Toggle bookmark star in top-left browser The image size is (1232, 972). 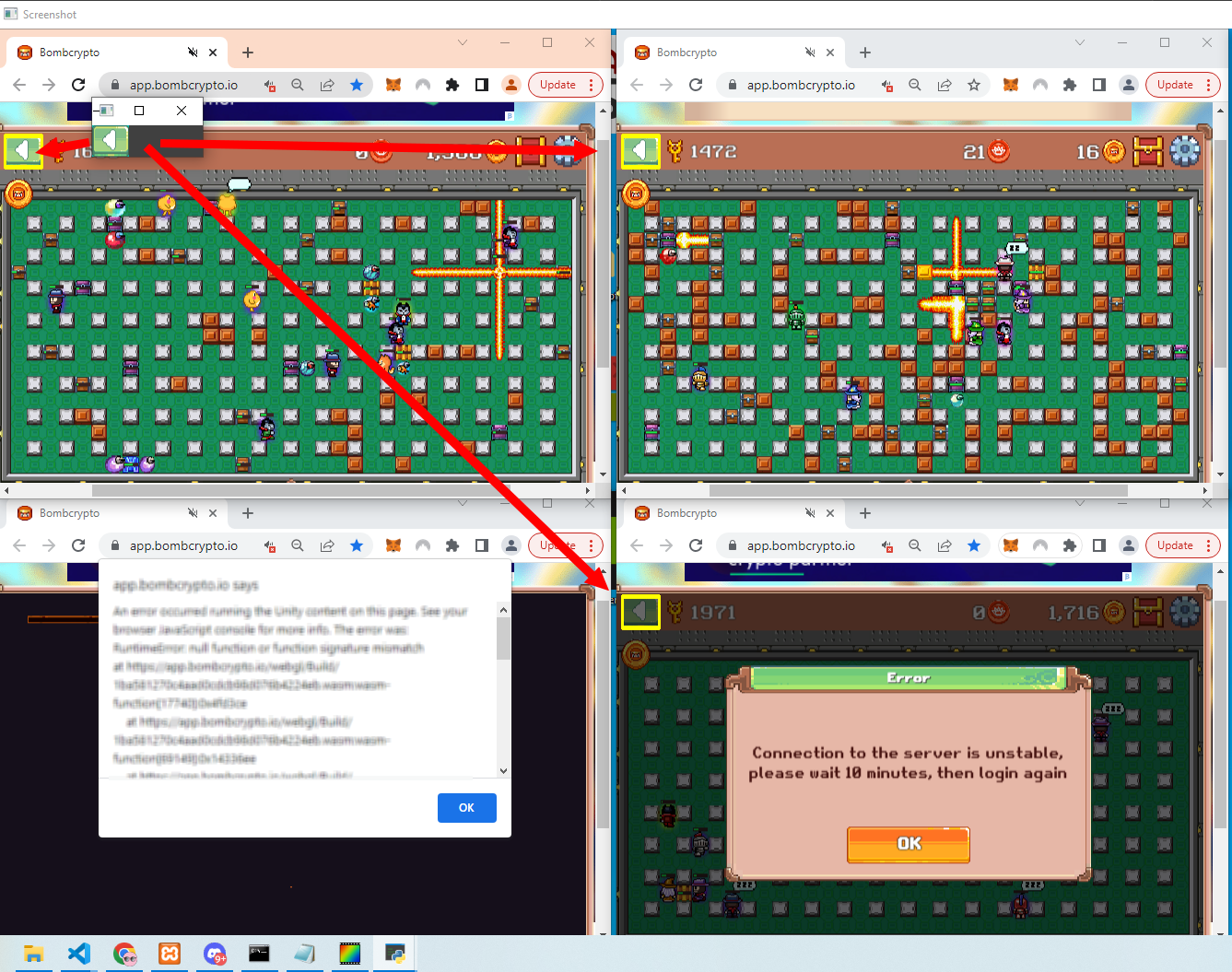click(x=357, y=85)
